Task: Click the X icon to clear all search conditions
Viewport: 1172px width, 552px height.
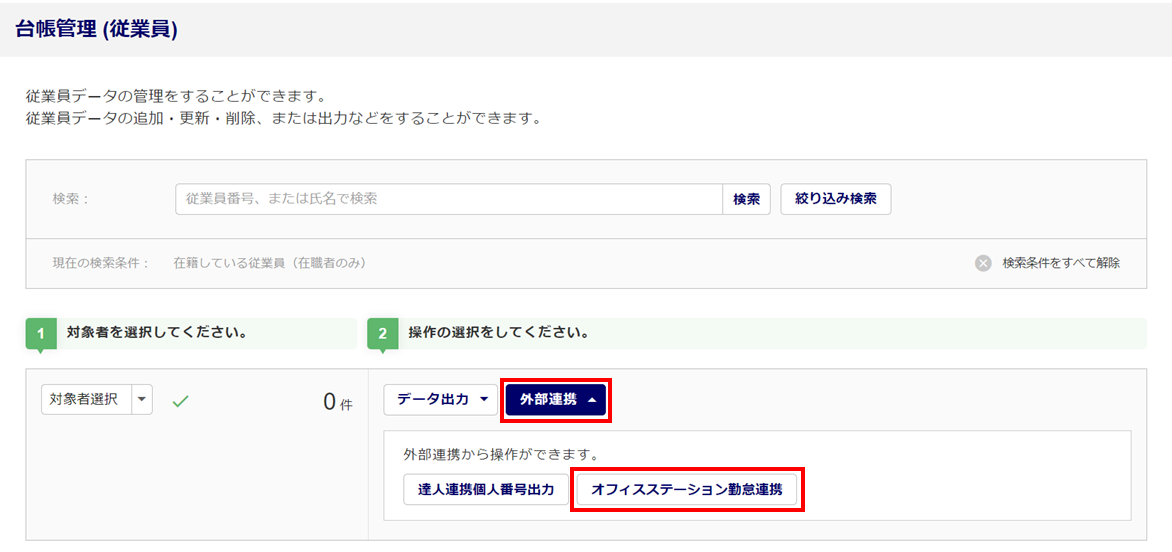Action: pos(983,264)
